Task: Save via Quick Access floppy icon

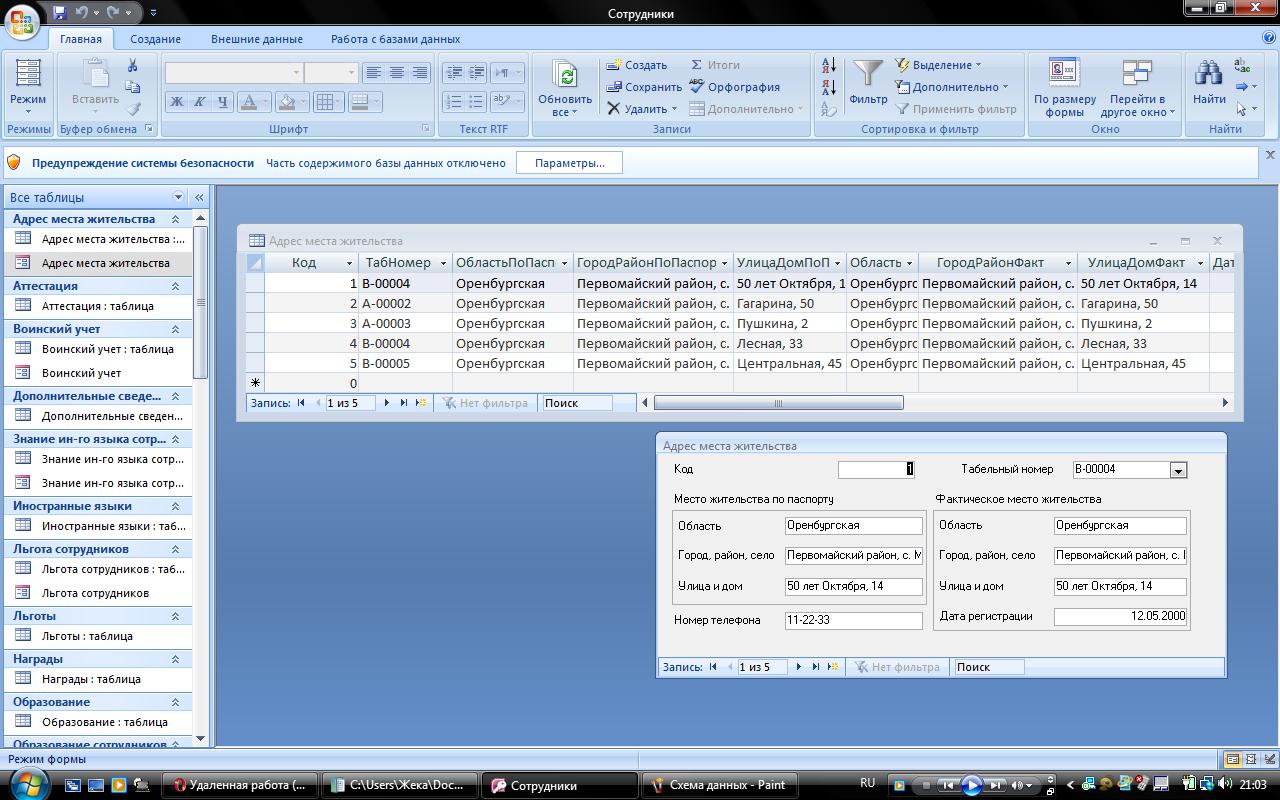Action: pyautogui.click(x=60, y=13)
